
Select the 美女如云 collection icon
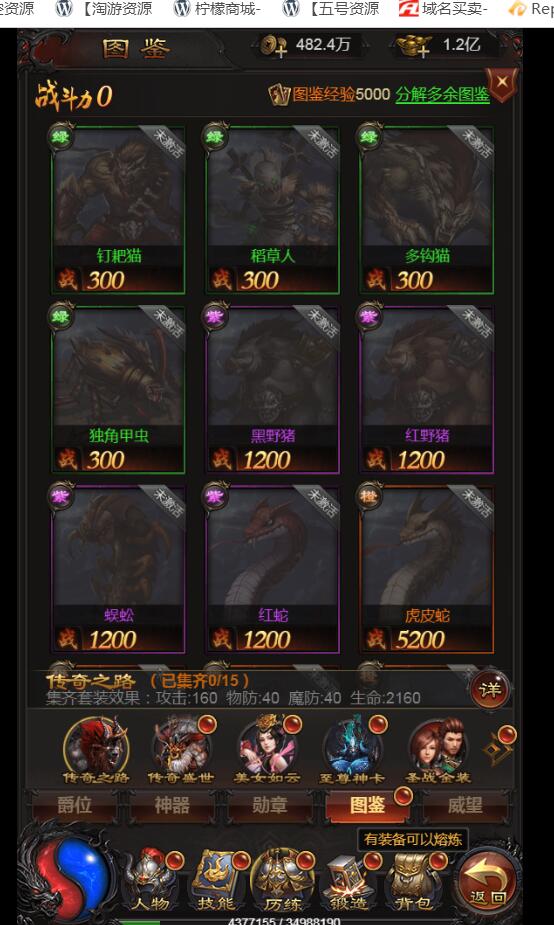tap(267, 750)
